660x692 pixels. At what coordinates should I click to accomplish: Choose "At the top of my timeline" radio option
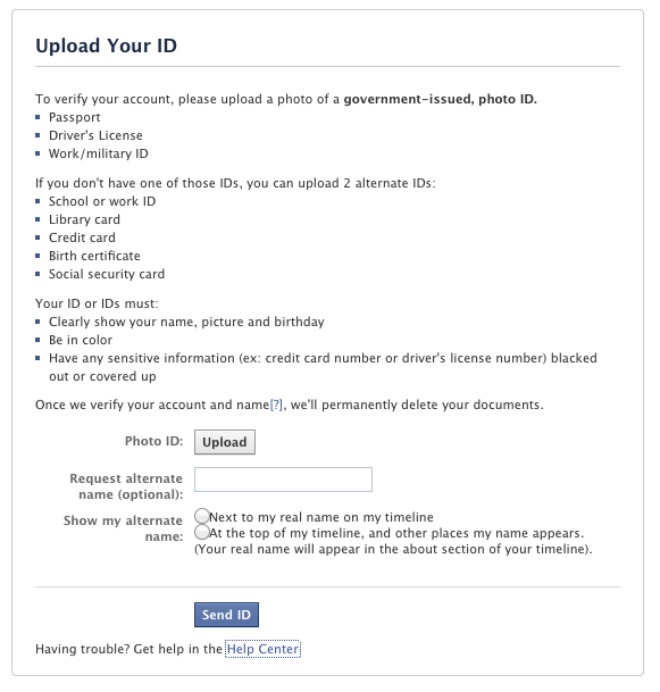(x=202, y=533)
